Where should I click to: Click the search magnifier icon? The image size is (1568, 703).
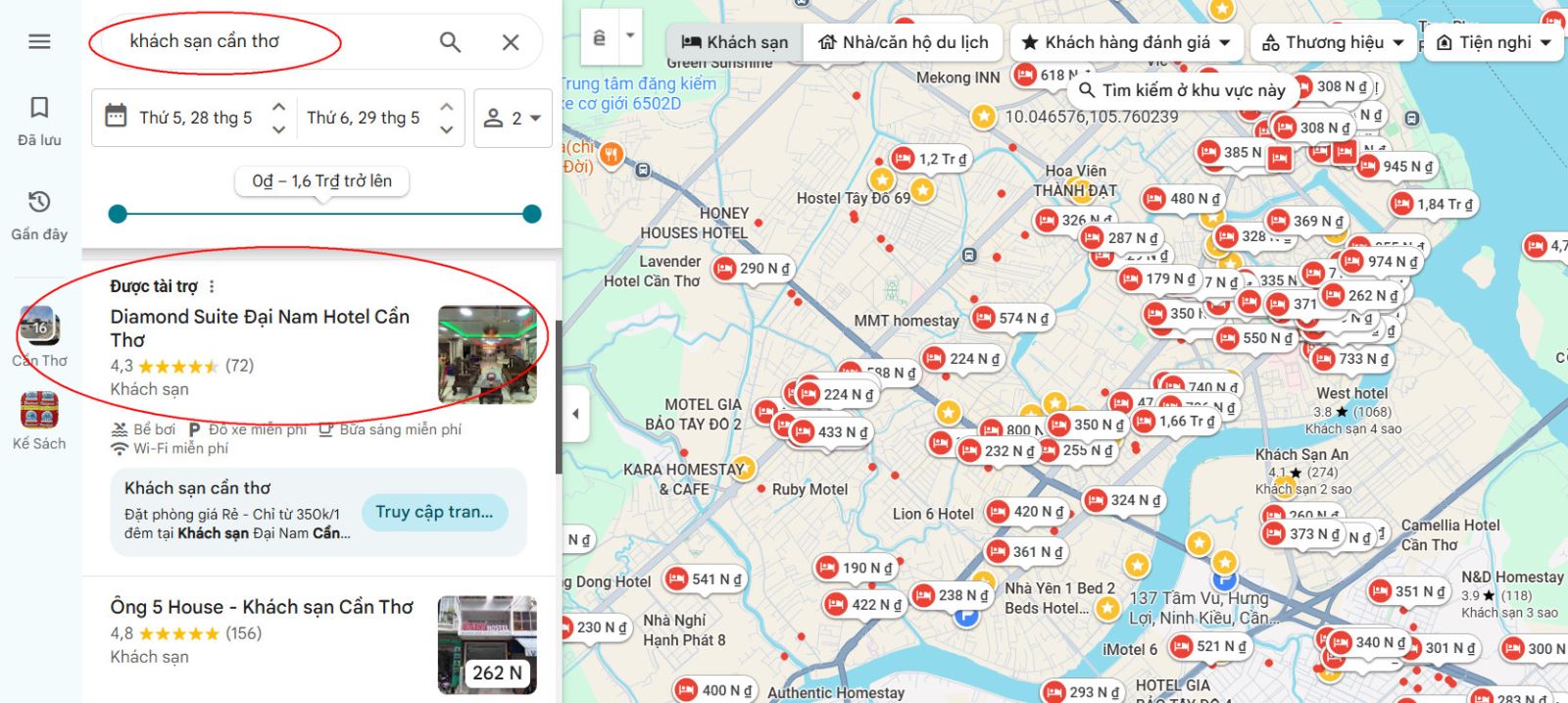[x=450, y=42]
